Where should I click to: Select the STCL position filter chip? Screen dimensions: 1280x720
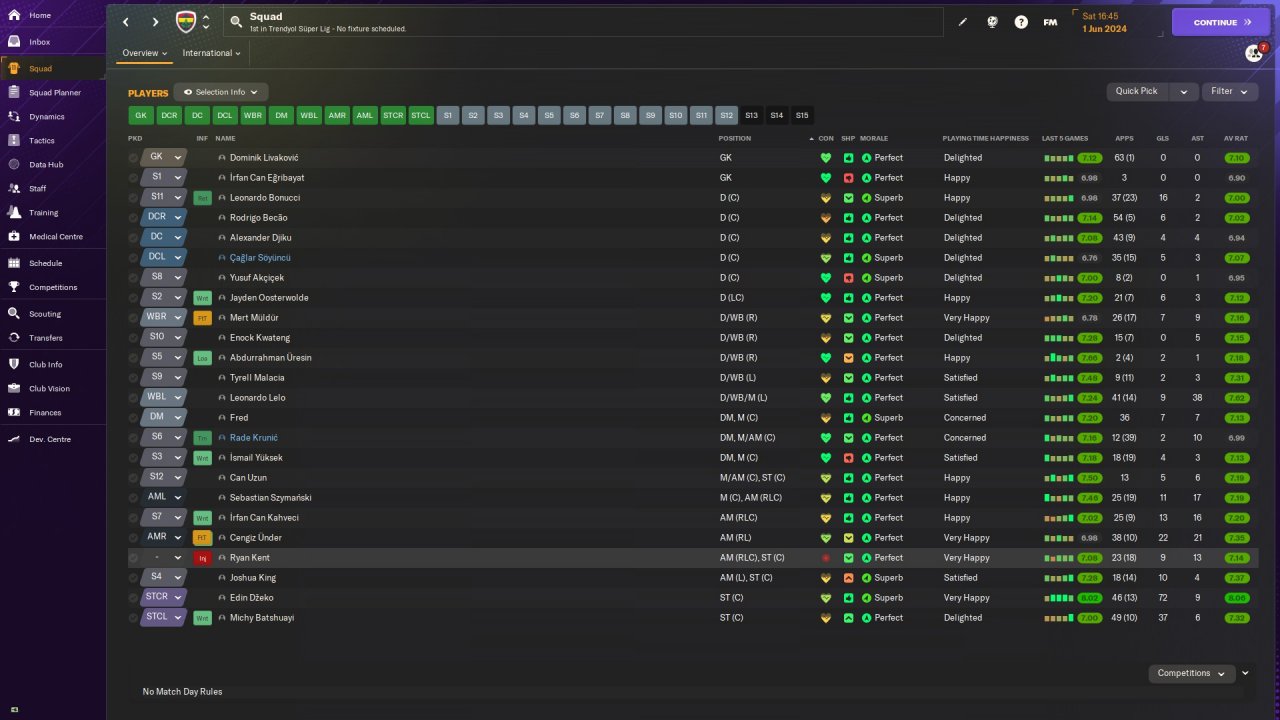point(421,115)
